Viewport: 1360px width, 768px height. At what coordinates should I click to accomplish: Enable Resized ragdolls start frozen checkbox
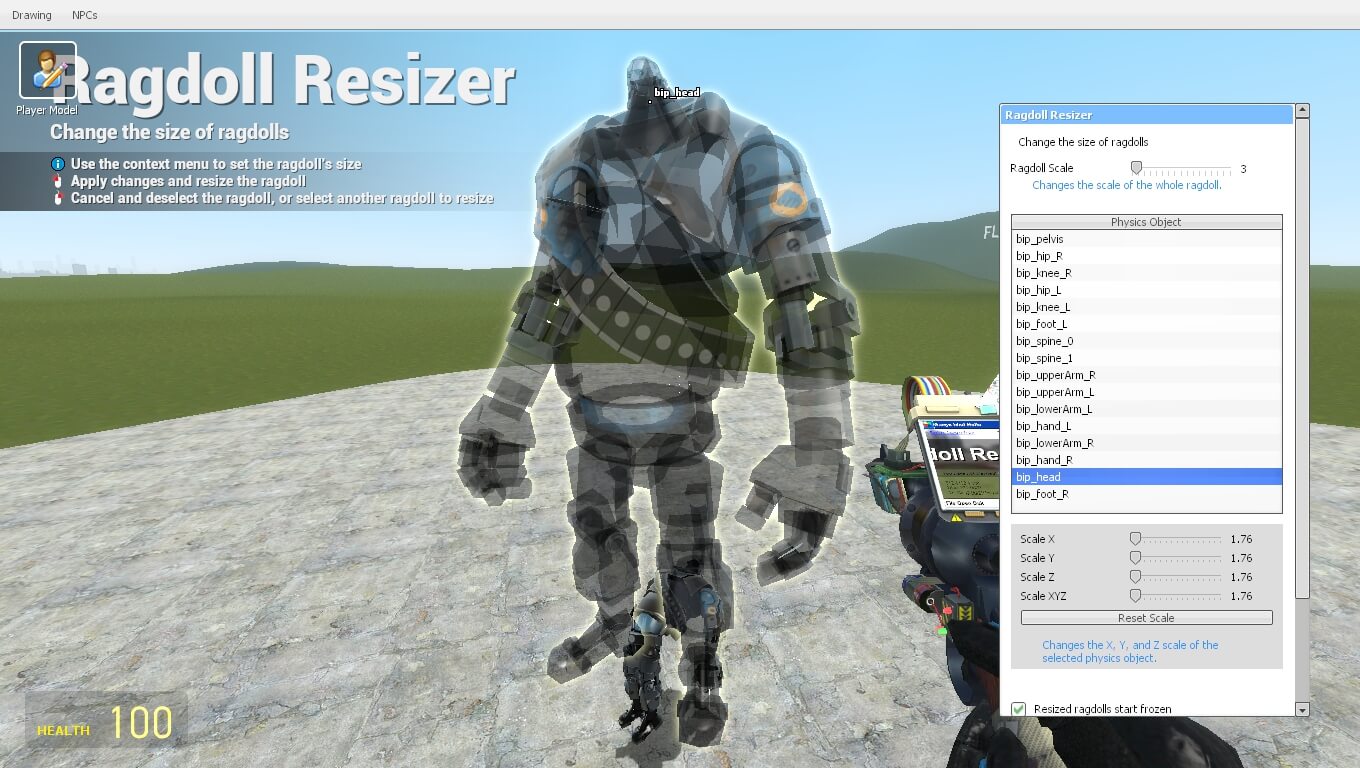(1018, 709)
